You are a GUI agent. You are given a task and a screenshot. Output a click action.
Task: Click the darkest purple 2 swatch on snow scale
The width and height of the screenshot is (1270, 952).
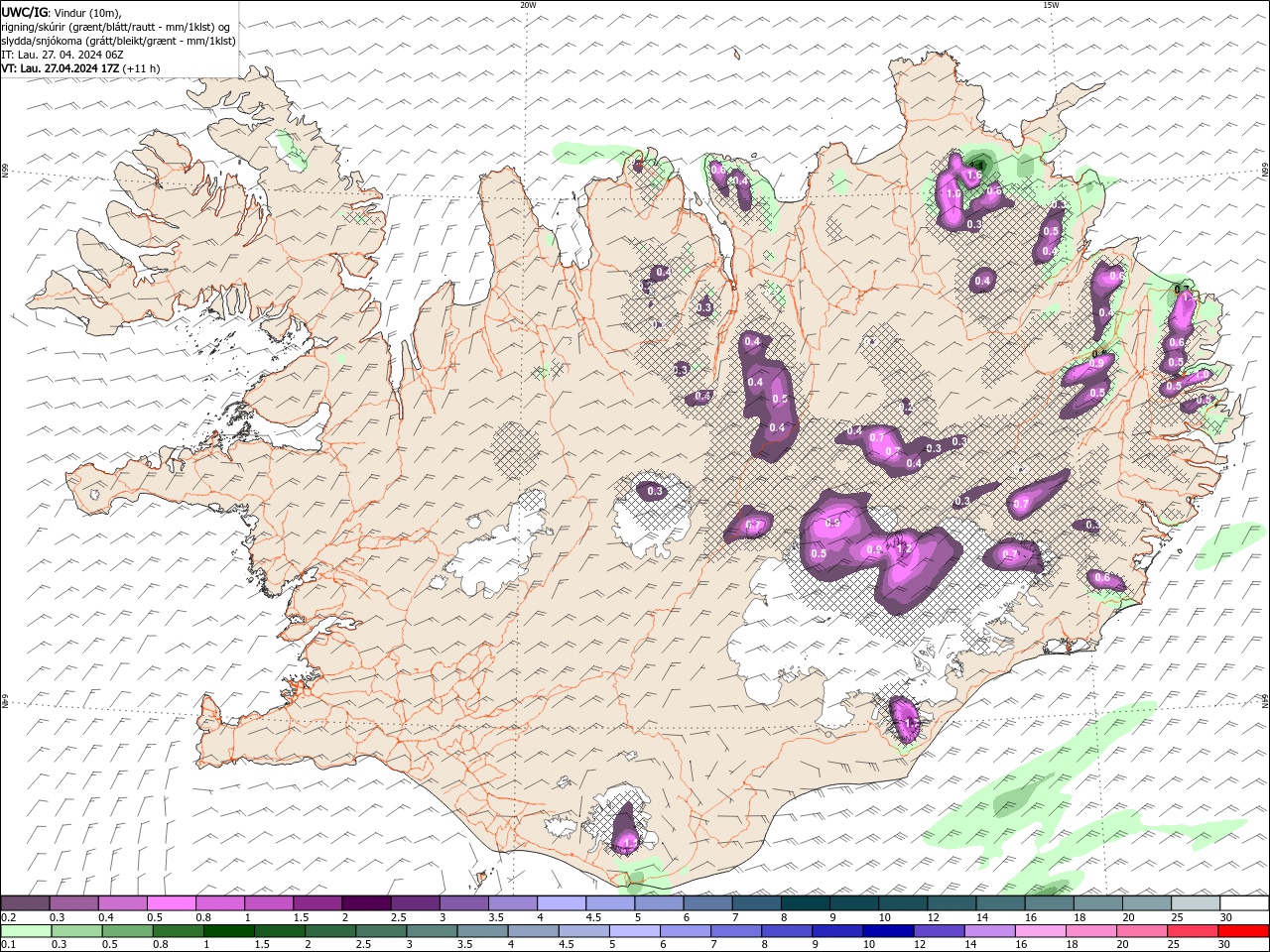[x=366, y=903]
